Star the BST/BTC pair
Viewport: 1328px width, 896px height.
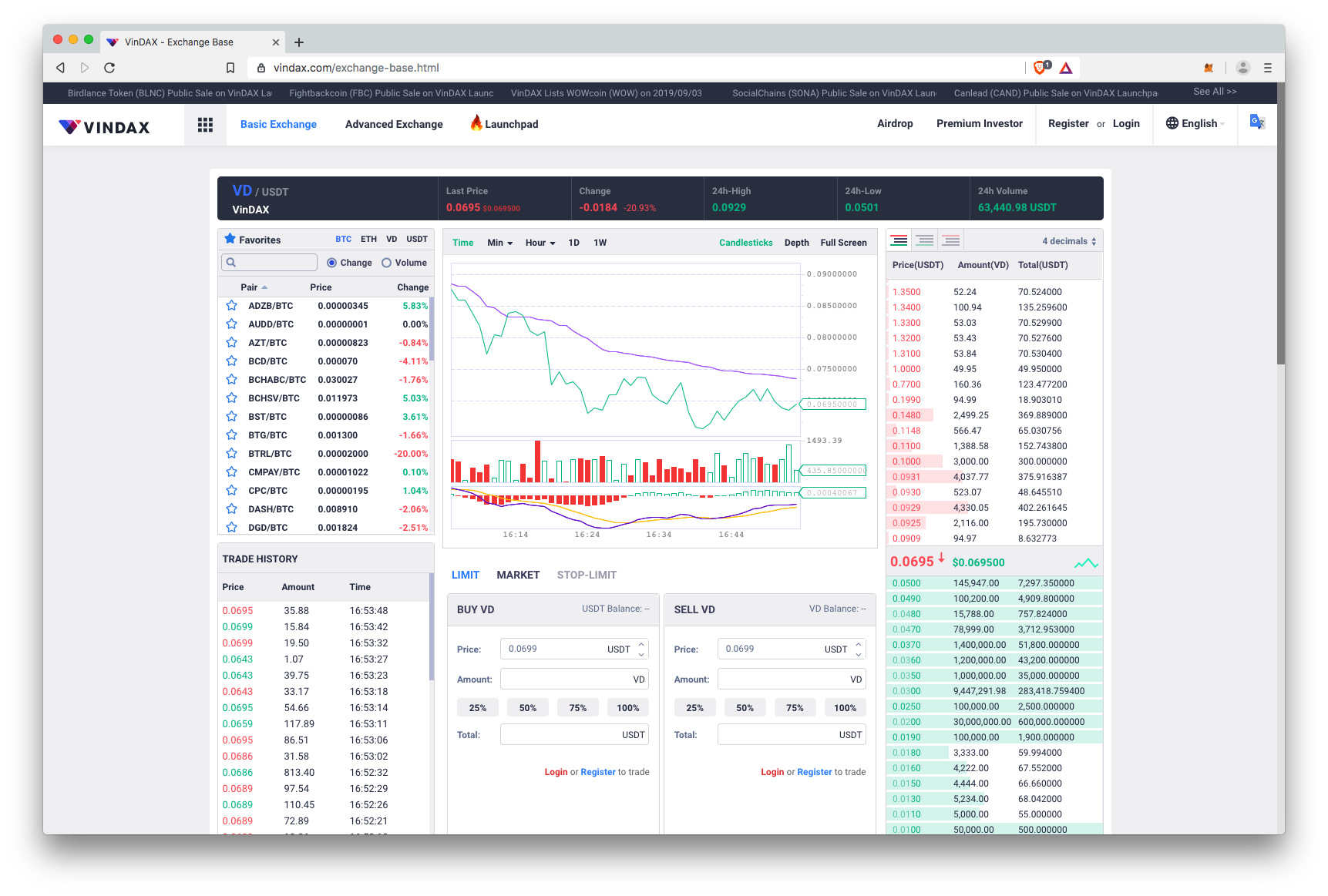231,417
